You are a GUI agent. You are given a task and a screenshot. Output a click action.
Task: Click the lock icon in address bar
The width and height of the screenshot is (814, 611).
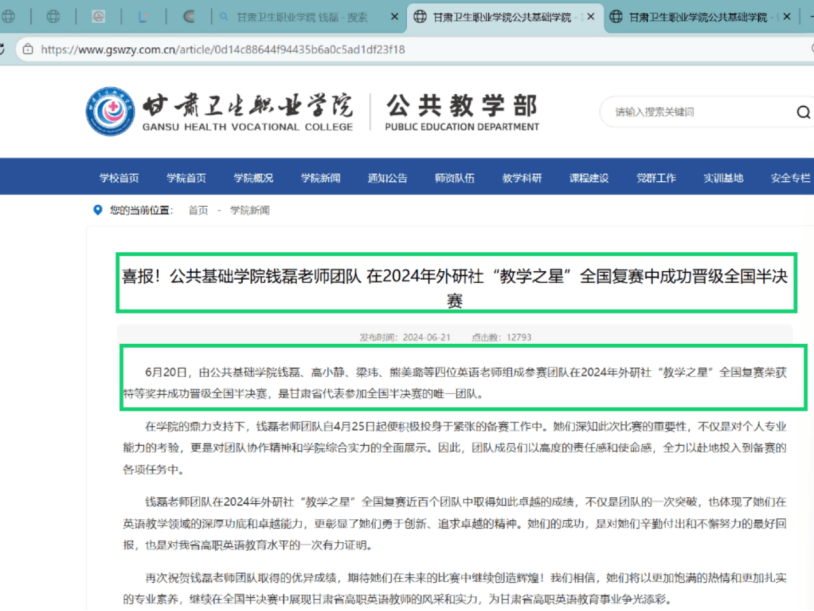click(28, 49)
